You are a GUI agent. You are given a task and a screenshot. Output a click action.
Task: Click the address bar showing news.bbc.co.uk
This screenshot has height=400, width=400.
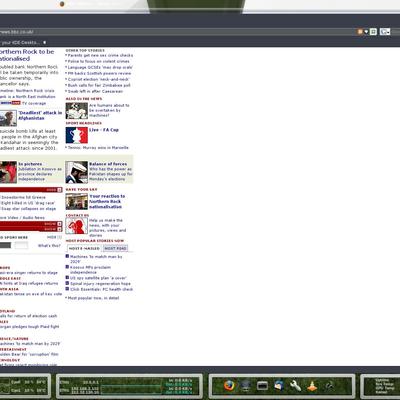(x=177, y=32)
